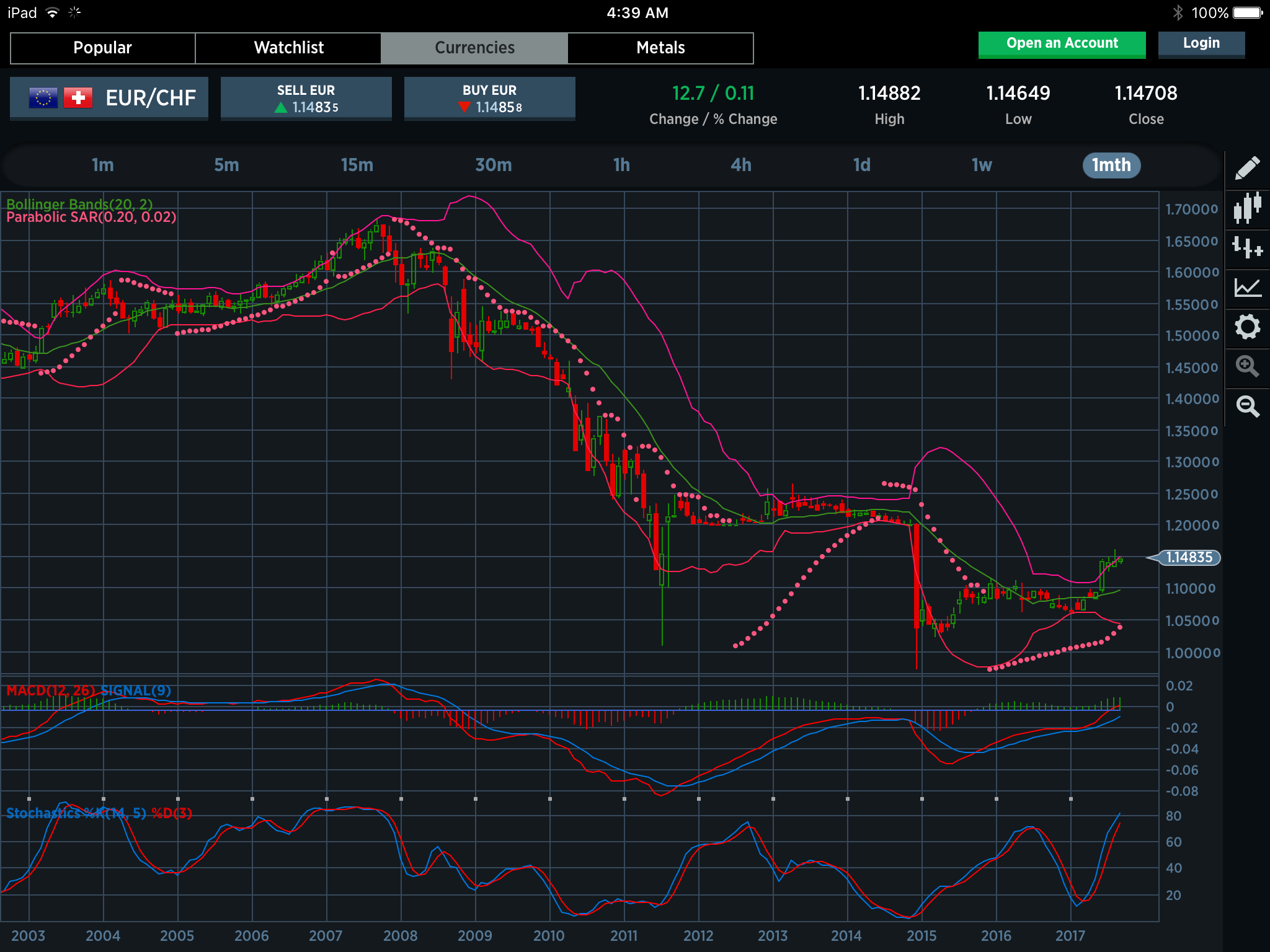
Task: Tap the 12.7 / 0.11 change value
Action: (x=713, y=93)
